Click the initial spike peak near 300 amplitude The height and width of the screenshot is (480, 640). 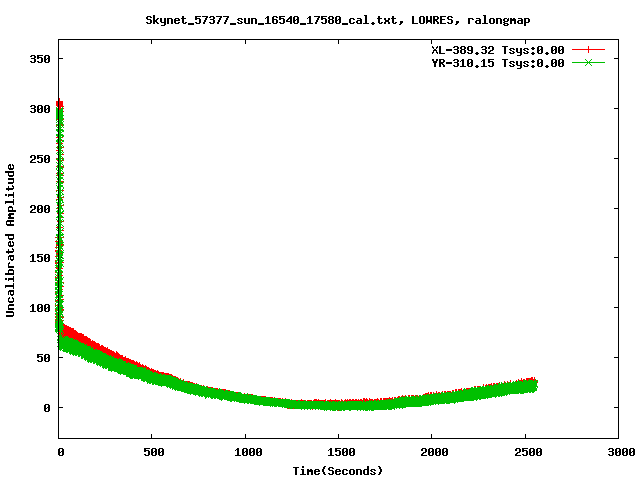point(60,104)
